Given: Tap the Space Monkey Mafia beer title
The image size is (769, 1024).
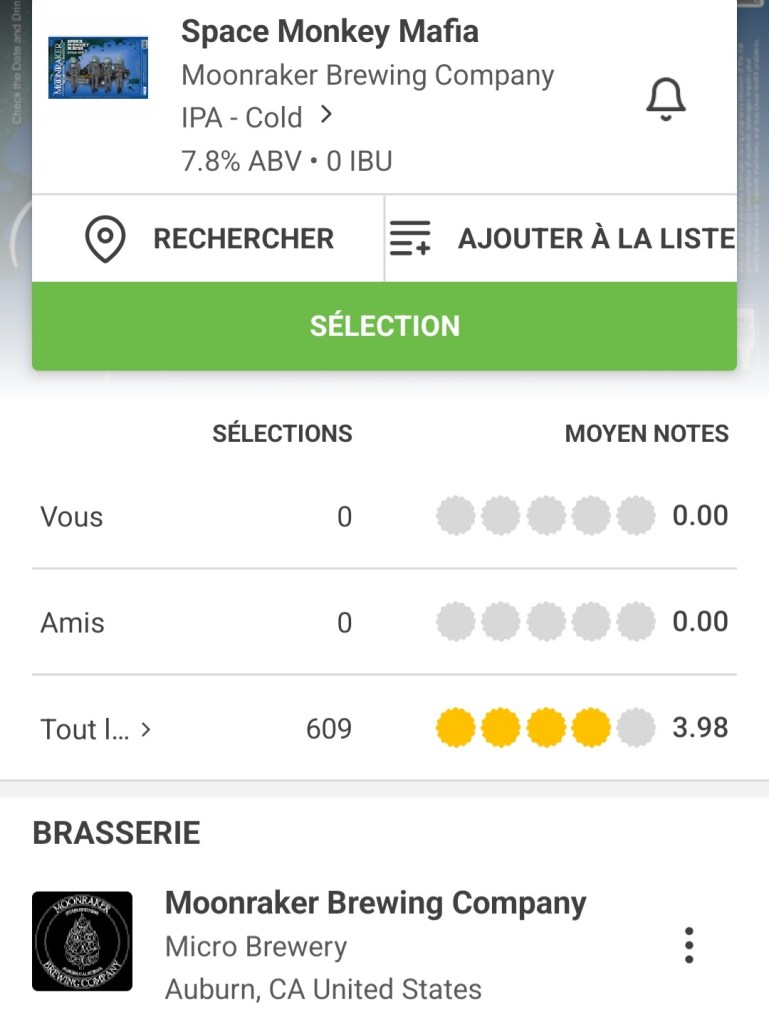Looking at the screenshot, I should [329, 32].
